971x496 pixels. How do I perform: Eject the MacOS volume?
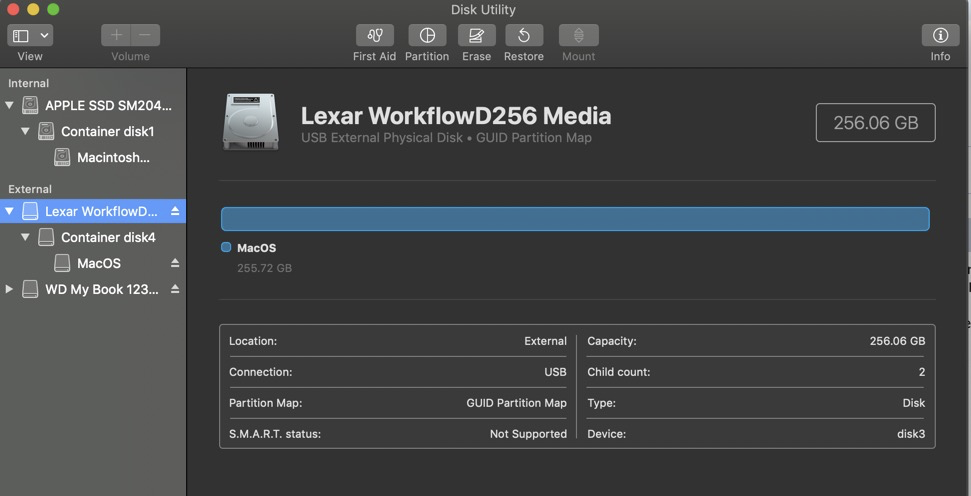[175, 263]
